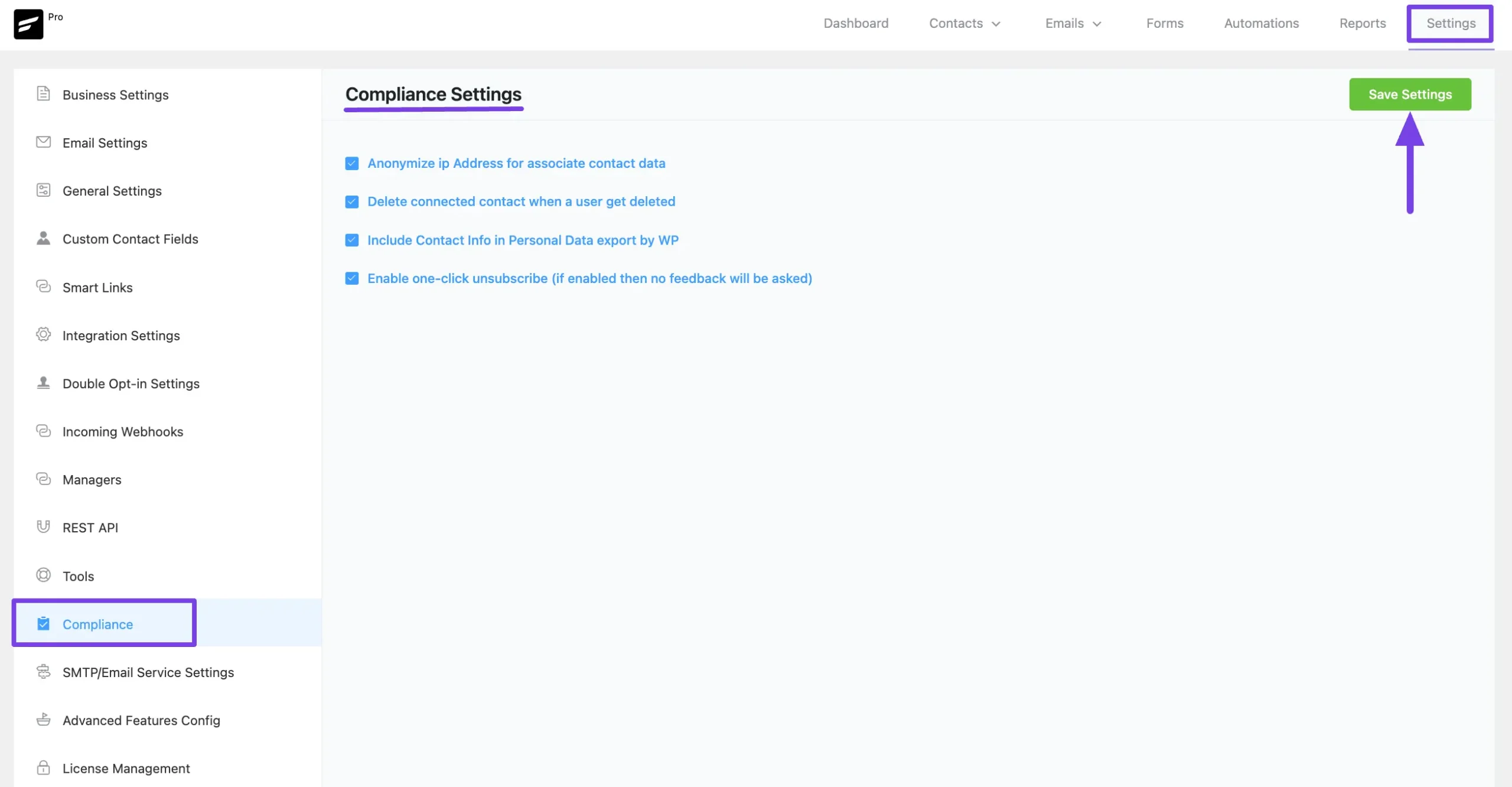The height and width of the screenshot is (787, 1512).
Task: Click the Email Settings sidebar icon
Action: coord(43,141)
